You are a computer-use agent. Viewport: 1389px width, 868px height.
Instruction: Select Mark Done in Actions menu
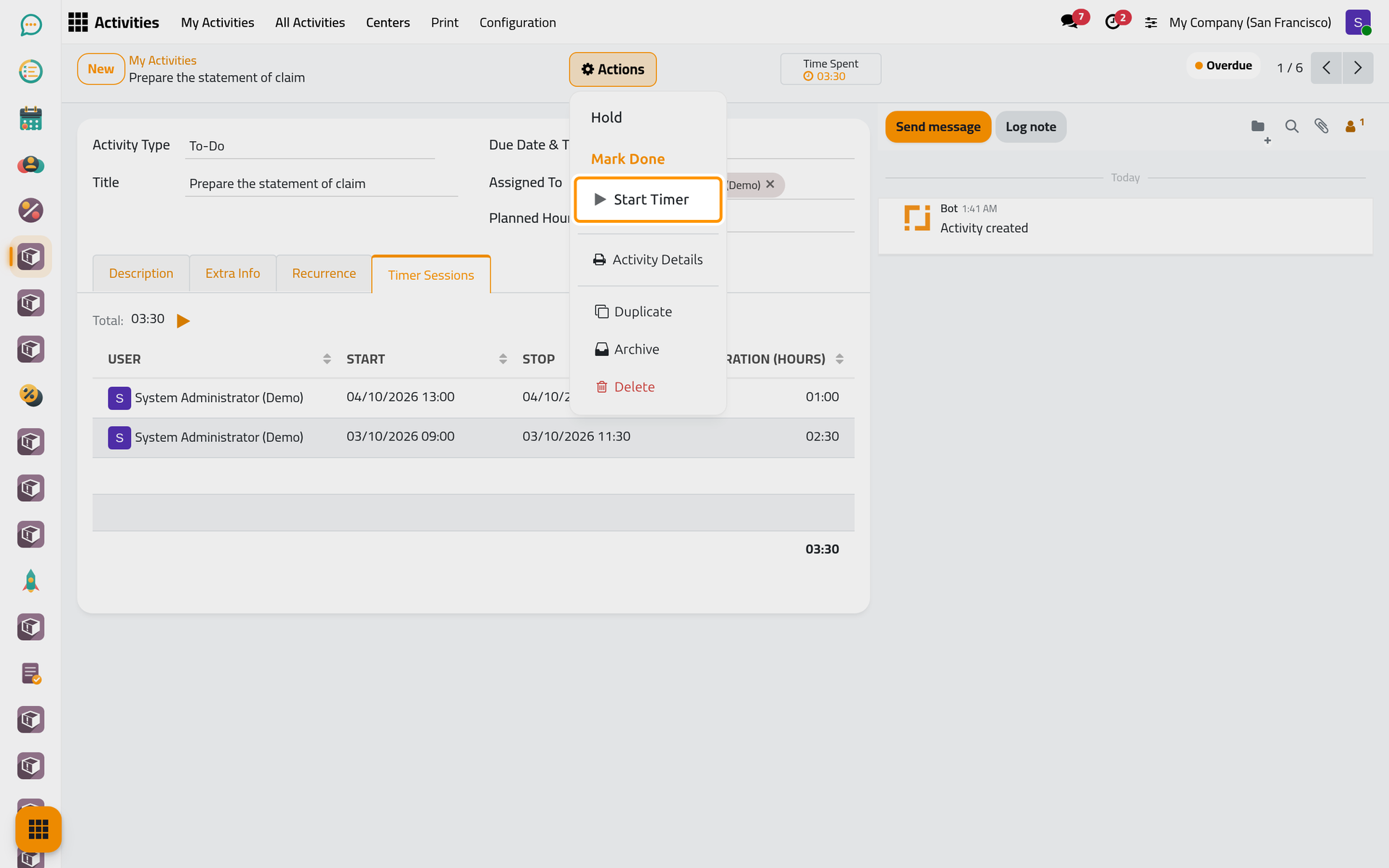point(627,159)
